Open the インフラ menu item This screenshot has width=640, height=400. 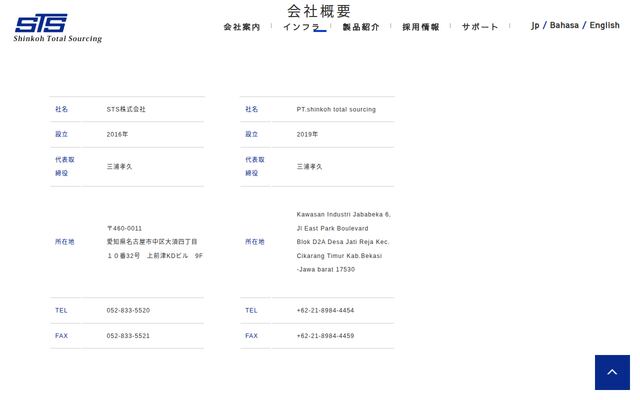click(301, 27)
